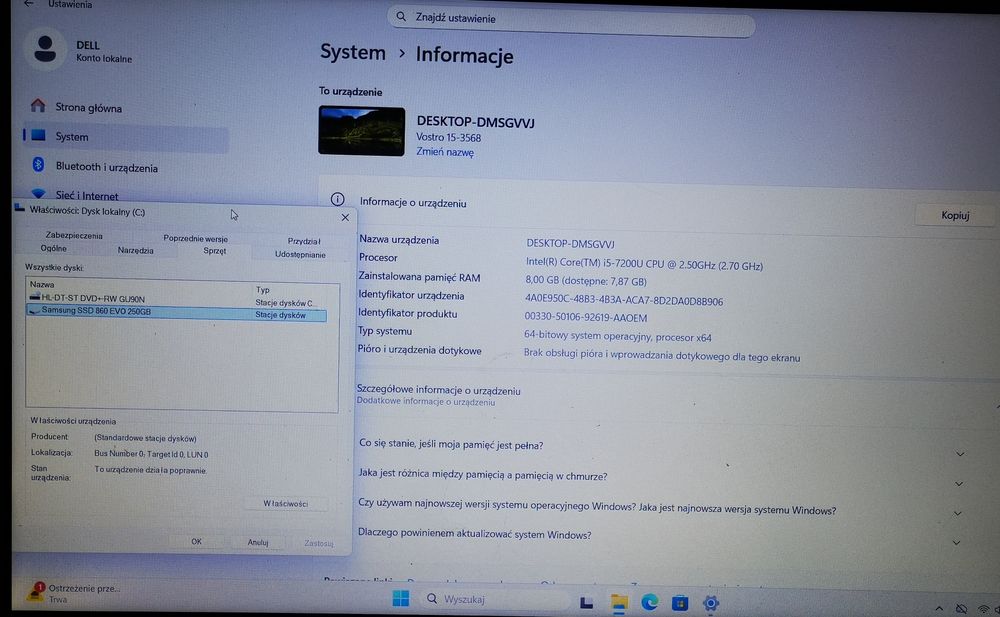Click DESKTOP-DMSGVVJ value beside Nazwa urządzenia
1000x617 pixels.
[x=570, y=244]
